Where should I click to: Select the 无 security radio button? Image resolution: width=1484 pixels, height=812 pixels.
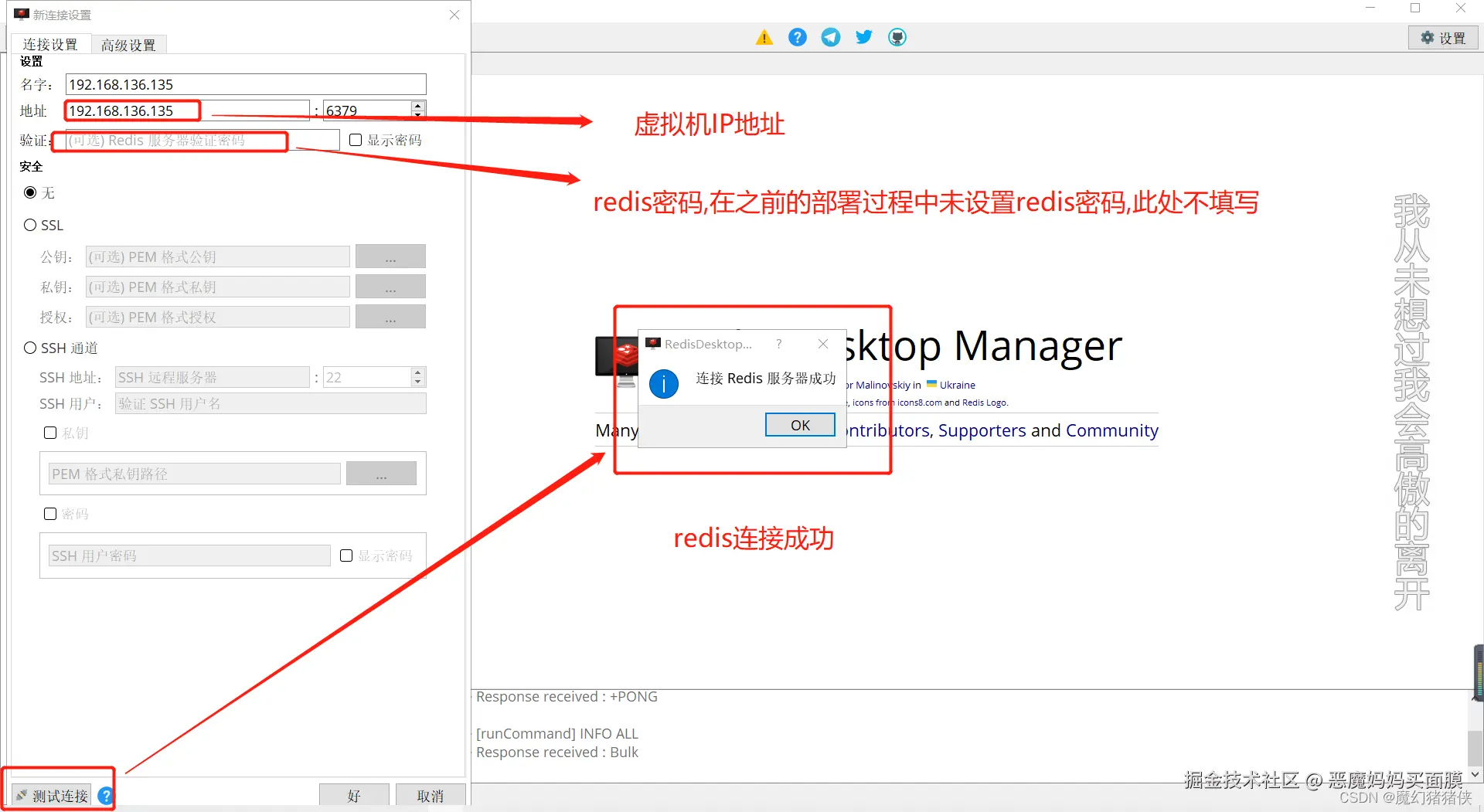(x=30, y=192)
